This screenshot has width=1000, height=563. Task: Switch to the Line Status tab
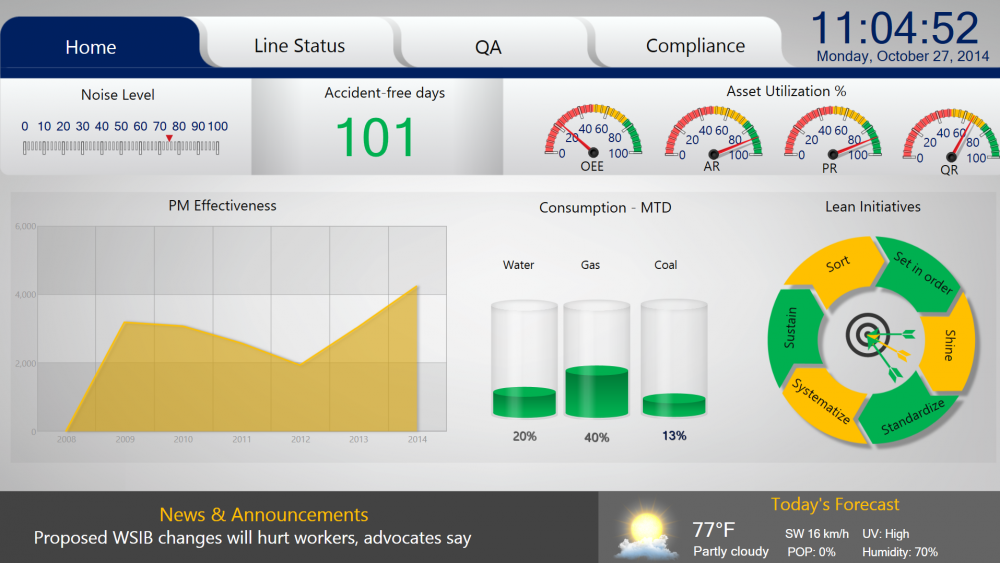[x=299, y=46]
